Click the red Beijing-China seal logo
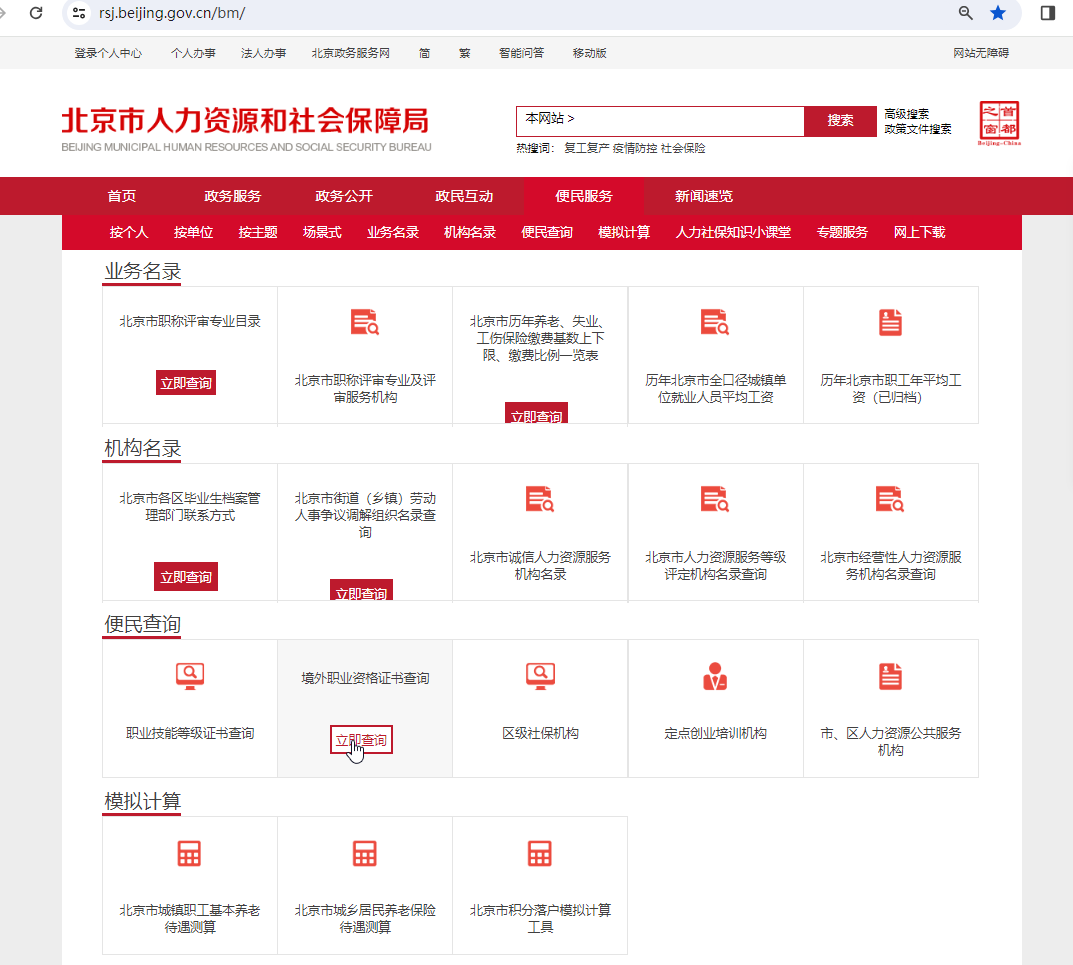The image size is (1073, 965). click(999, 123)
